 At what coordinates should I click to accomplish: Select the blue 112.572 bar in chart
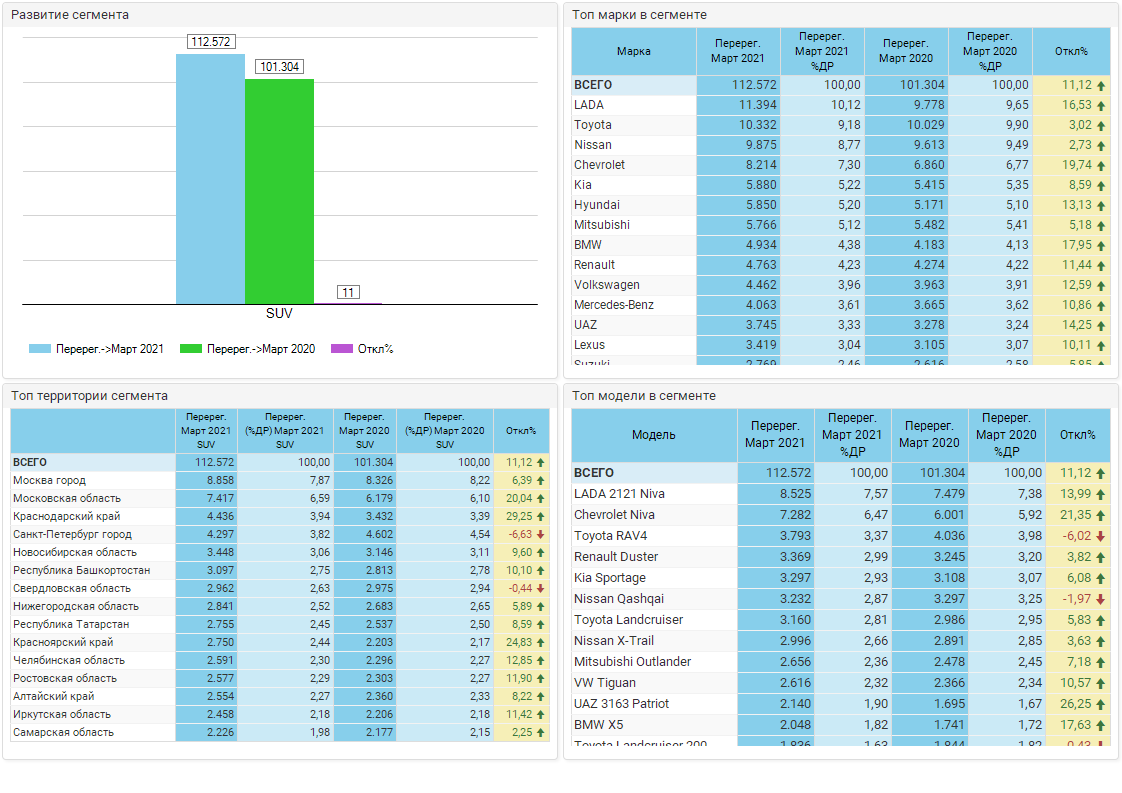coord(210,180)
